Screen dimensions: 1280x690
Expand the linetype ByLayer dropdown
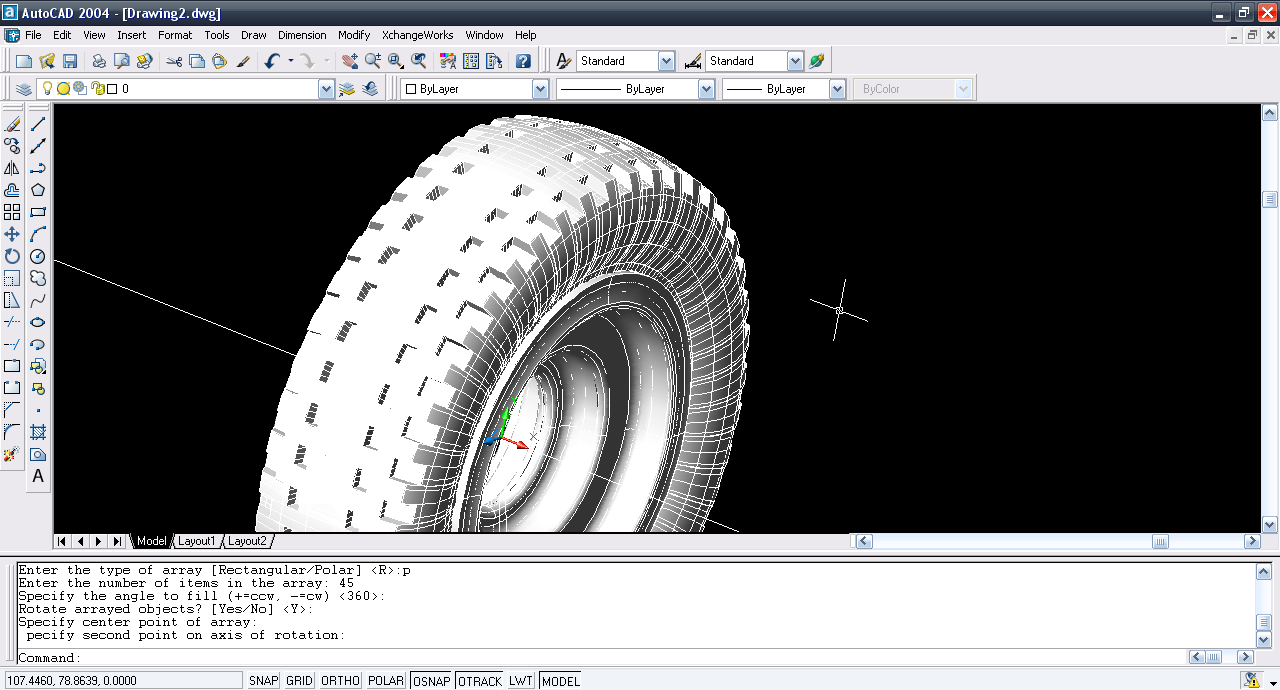click(x=706, y=89)
